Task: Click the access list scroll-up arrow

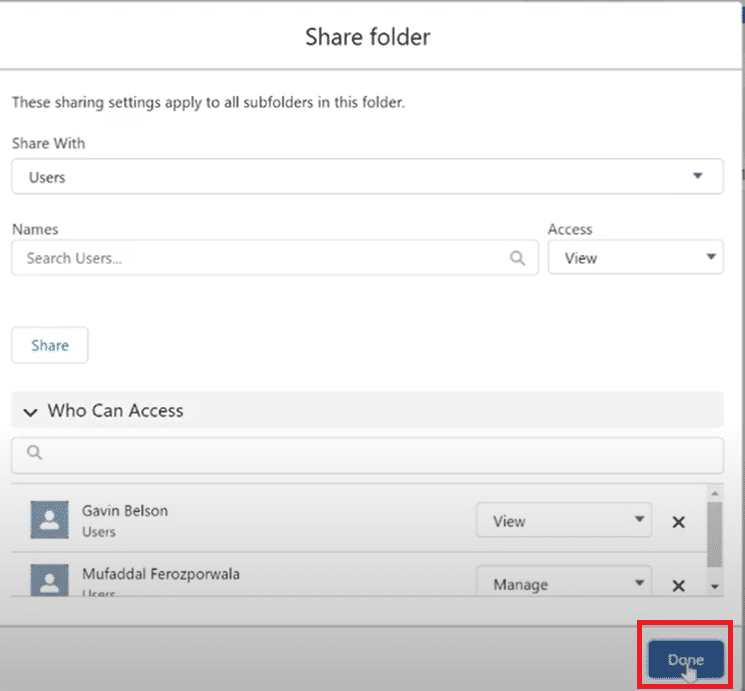Action: [x=715, y=494]
